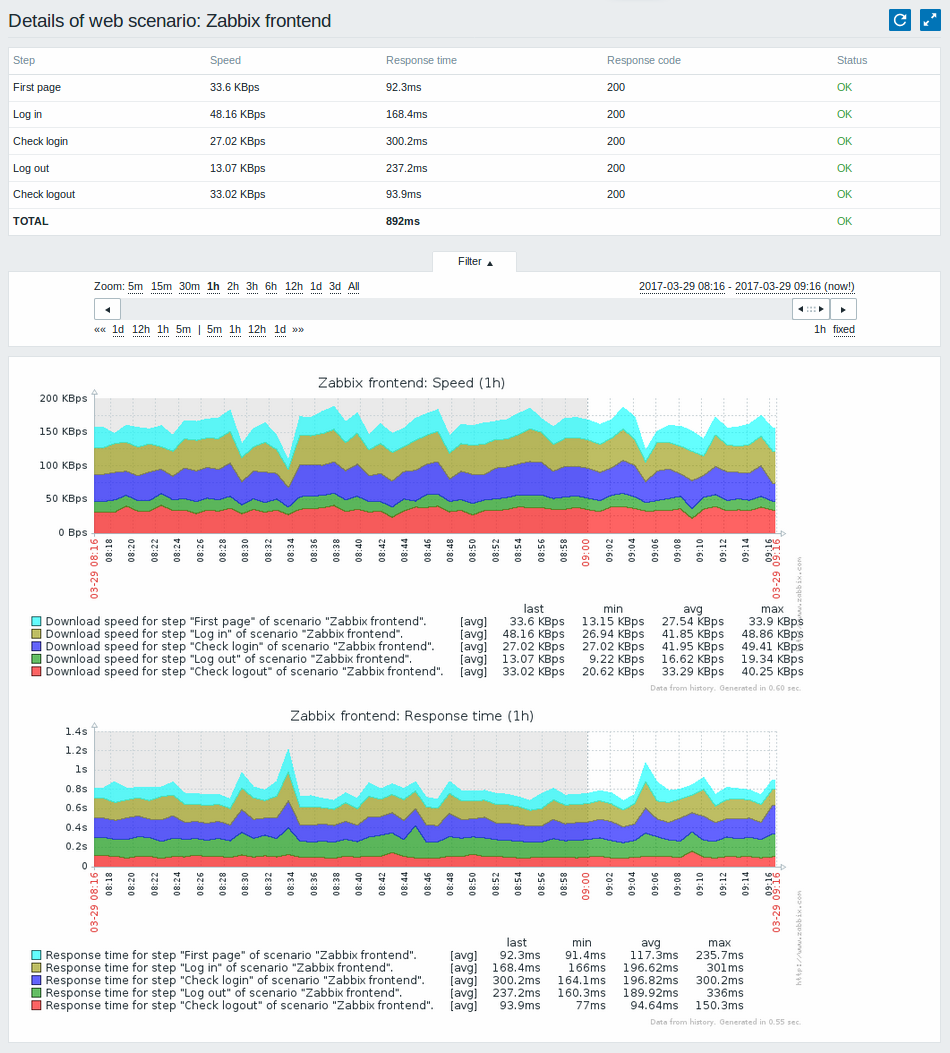Click the time scrollbar slider handle
The height and width of the screenshot is (1053, 950).
coord(811,310)
